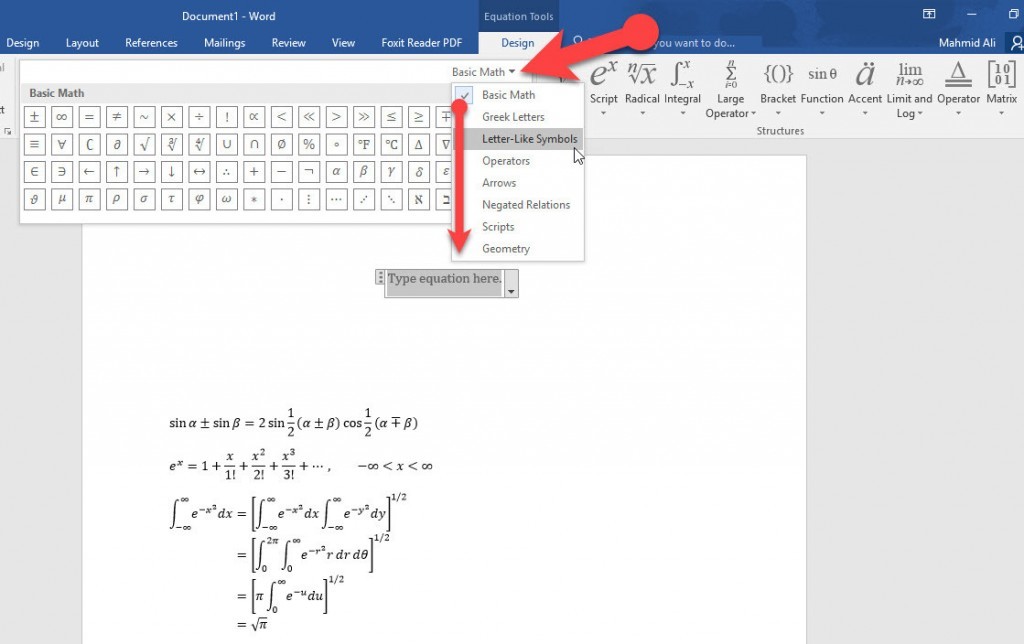Choose Scripts from the symbol list

(517, 227)
